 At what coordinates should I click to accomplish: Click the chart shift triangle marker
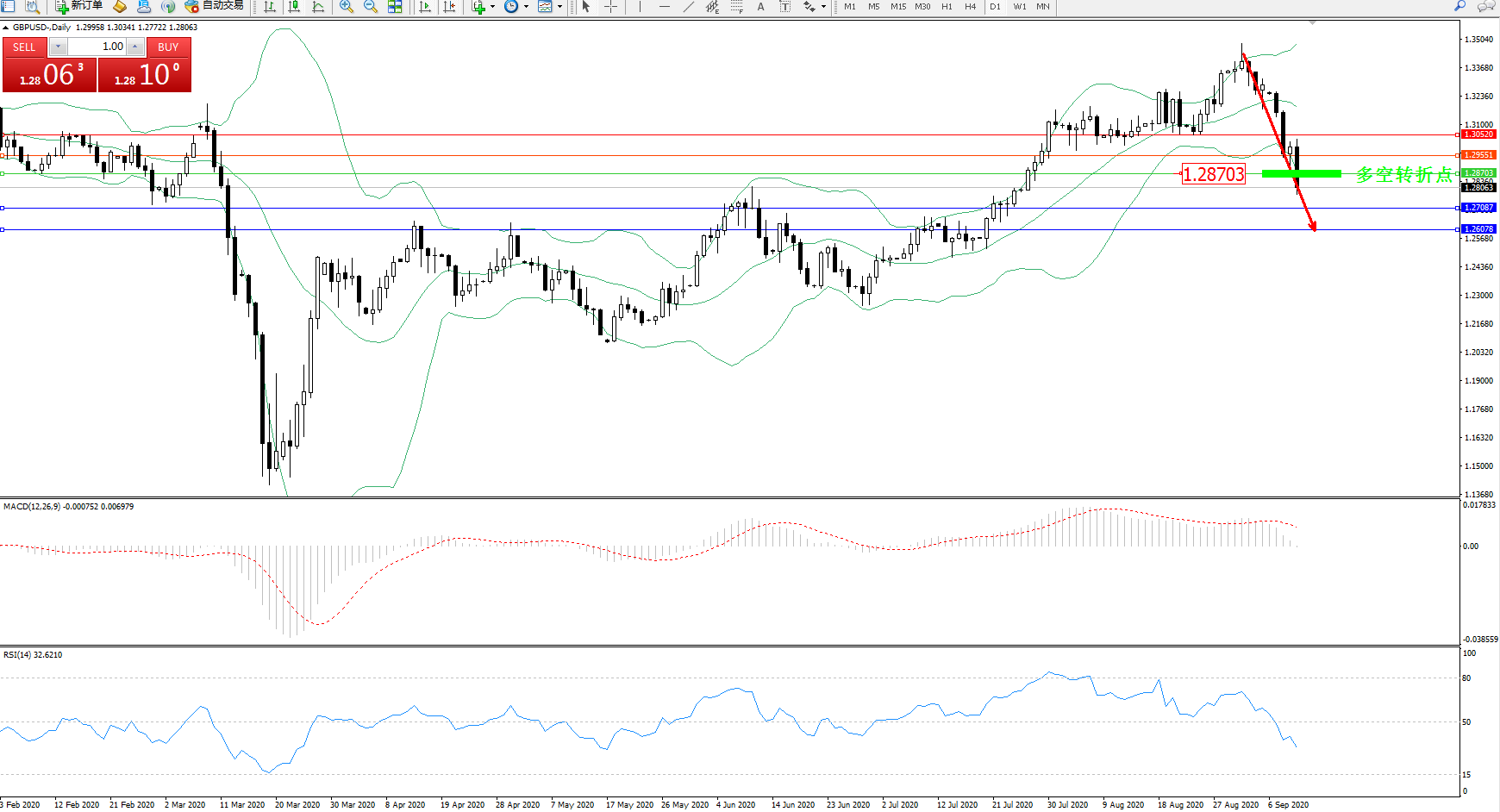[x=1312, y=23]
